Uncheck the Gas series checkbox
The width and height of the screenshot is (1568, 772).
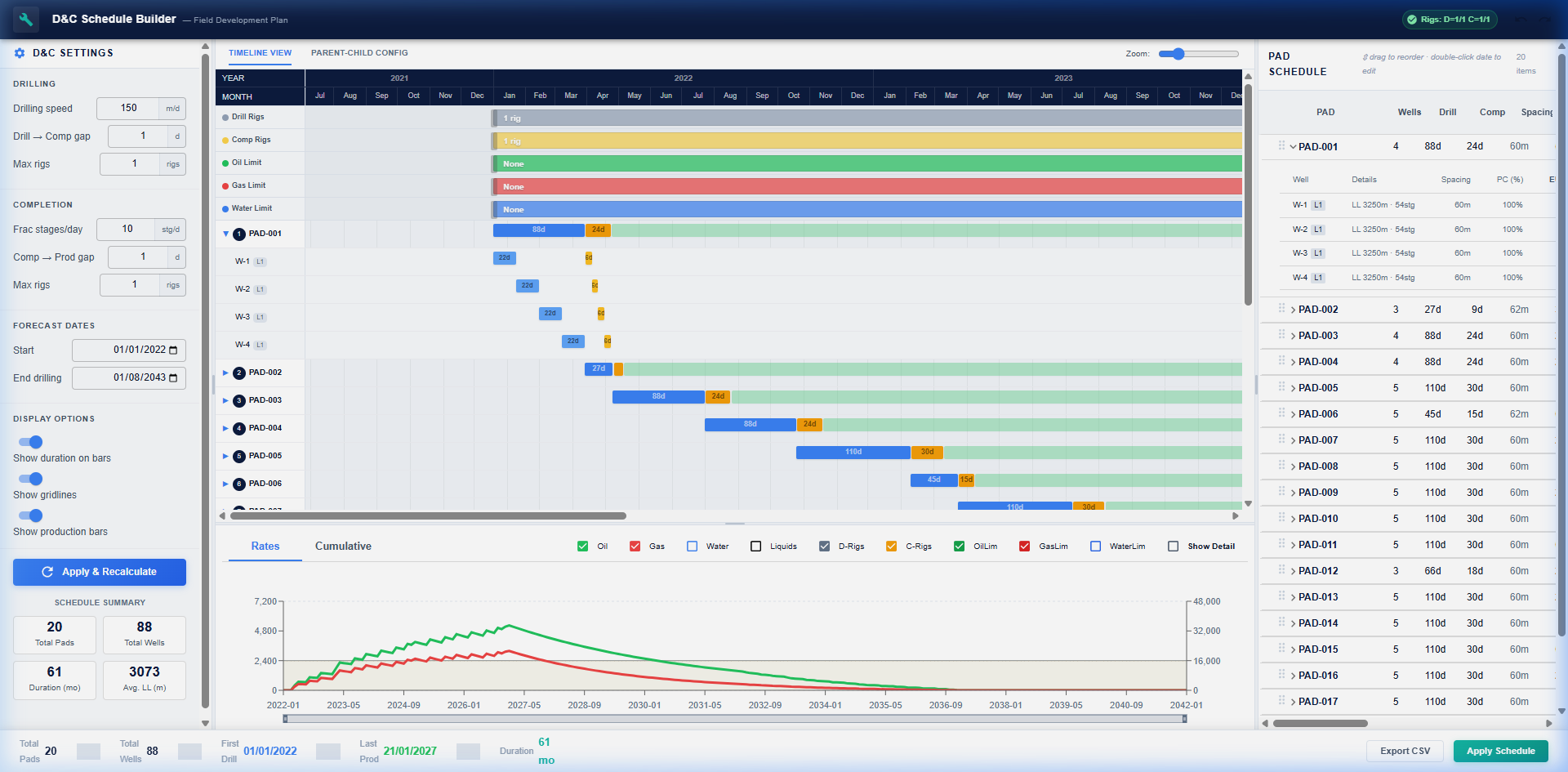click(635, 547)
